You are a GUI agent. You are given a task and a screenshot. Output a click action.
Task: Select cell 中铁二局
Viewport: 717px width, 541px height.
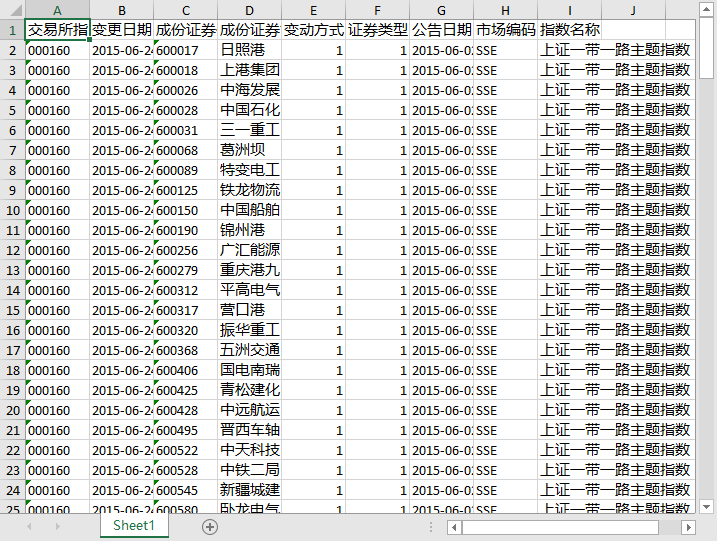(250, 471)
